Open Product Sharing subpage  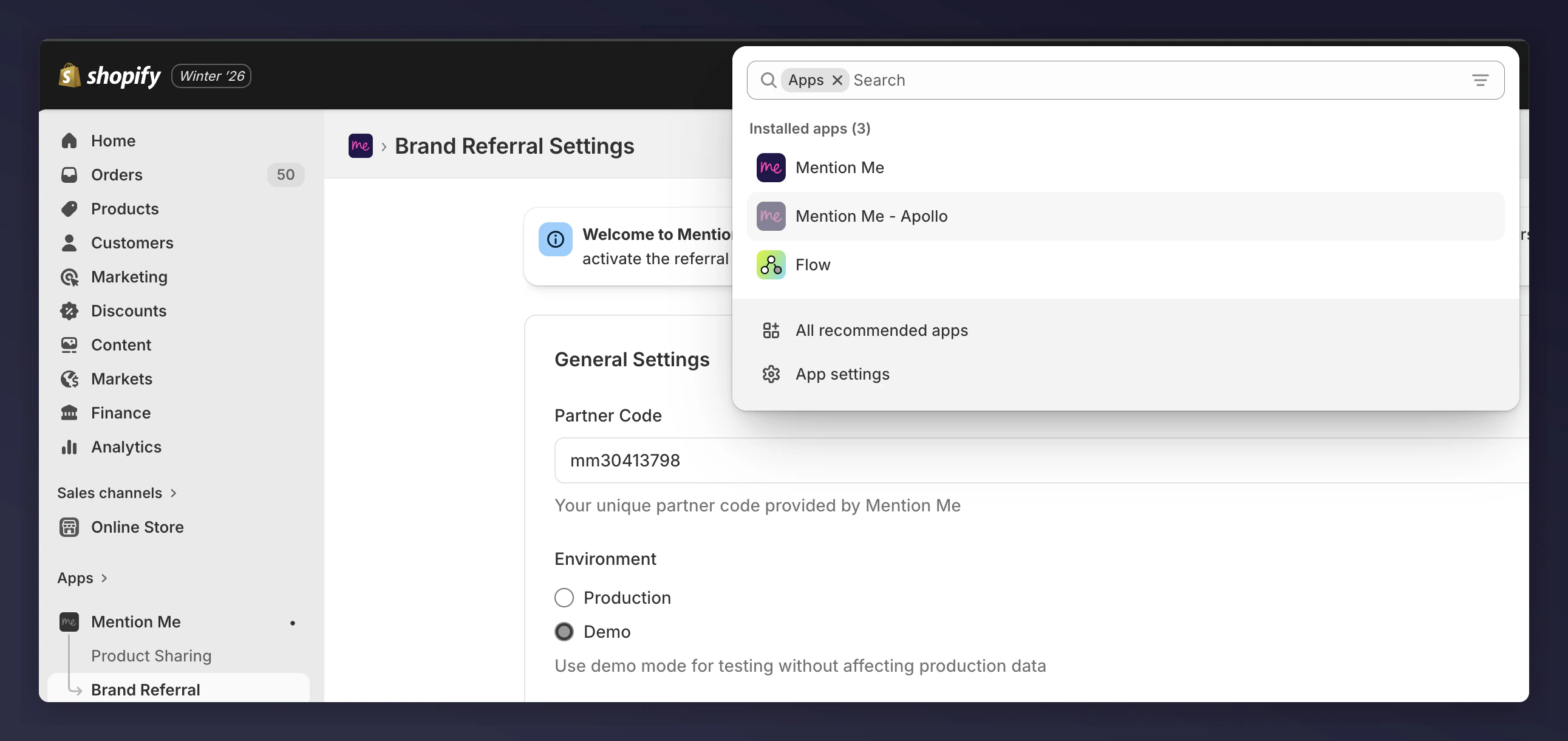point(179,656)
